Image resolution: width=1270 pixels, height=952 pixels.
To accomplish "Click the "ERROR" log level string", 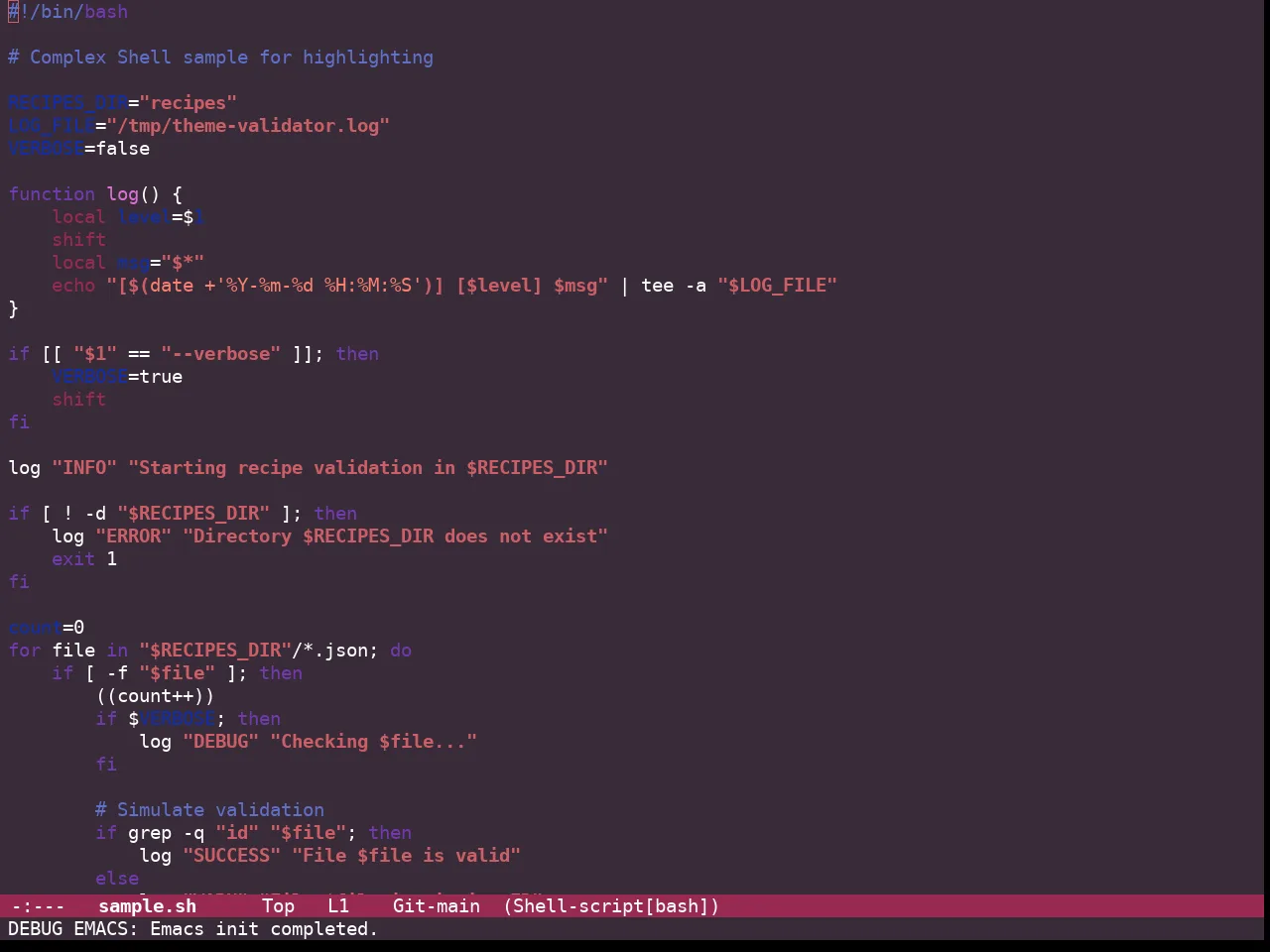I will (x=134, y=536).
